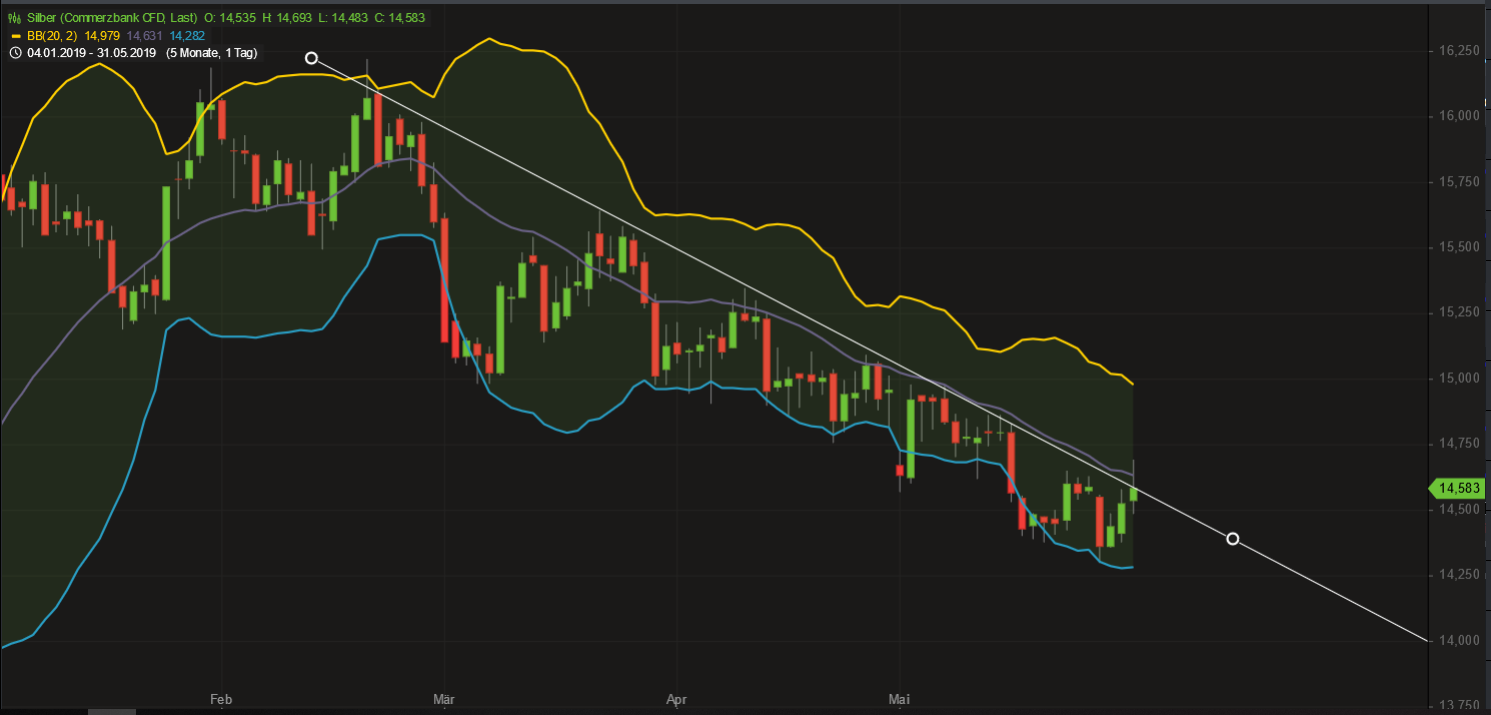Click the (5 Monate, 1 Tag) period text
Image resolution: width=1491 pixels, height=715 pixels.
click(212, 53)
